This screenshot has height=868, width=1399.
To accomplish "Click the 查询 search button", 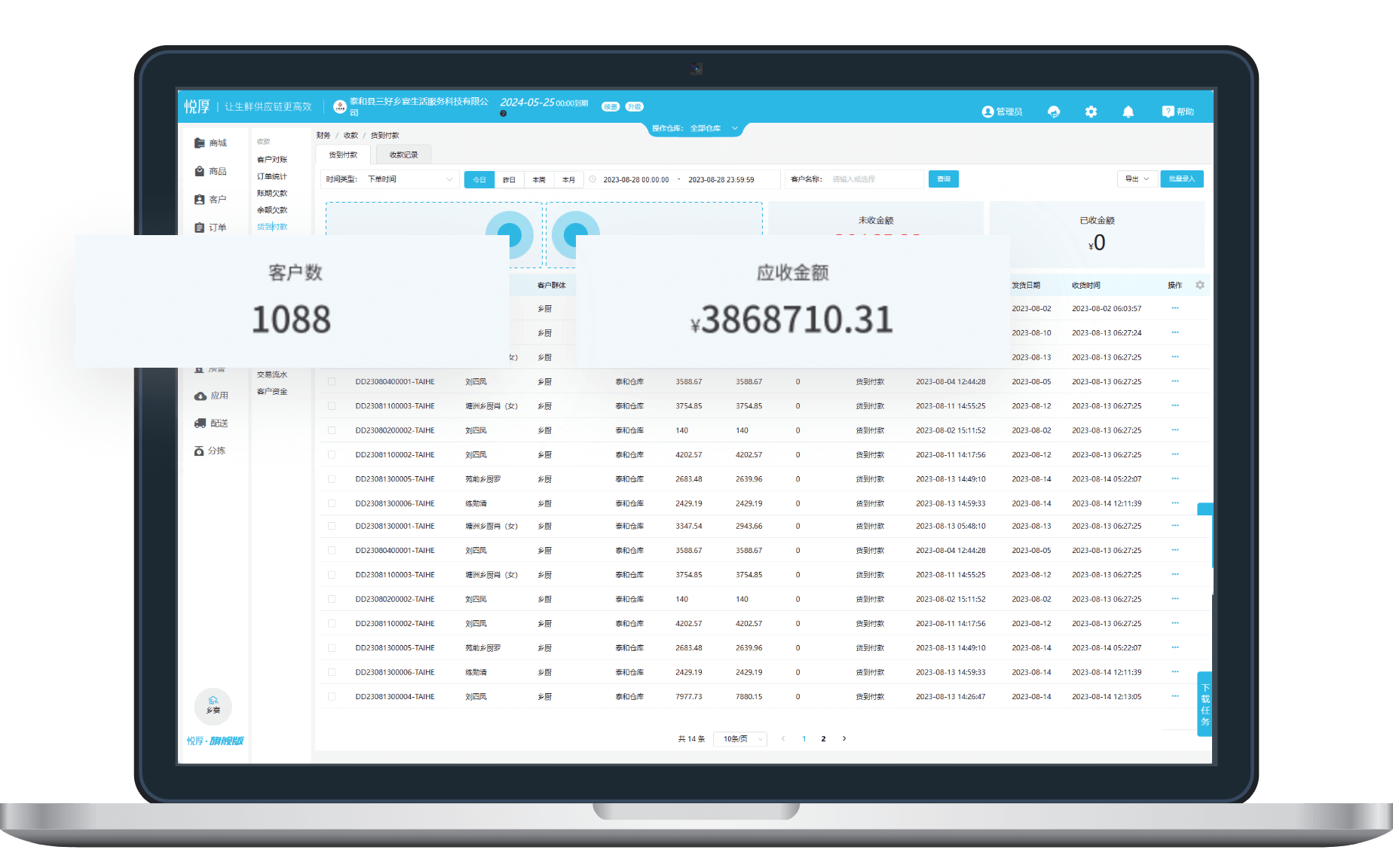I will coord(944,179).
